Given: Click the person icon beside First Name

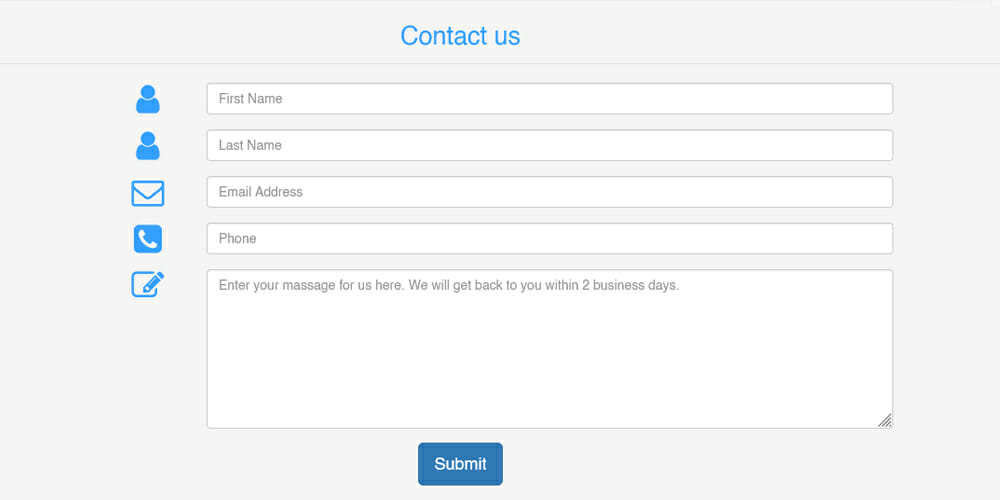Looking at the screenshot, I should pos(148,99).
